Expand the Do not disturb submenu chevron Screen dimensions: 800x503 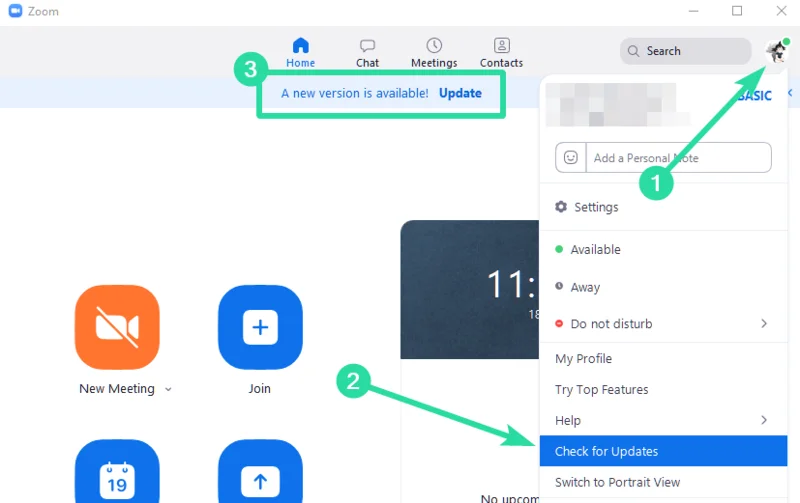coord(764,324)
